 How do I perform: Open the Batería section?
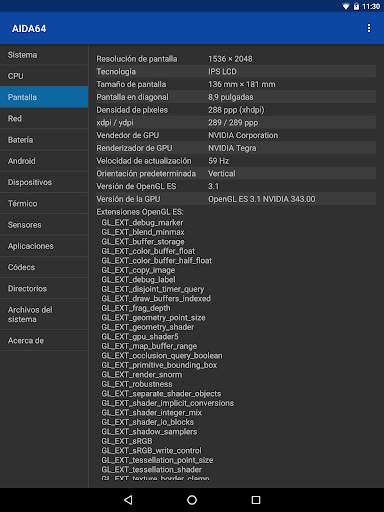click(44, 140)
